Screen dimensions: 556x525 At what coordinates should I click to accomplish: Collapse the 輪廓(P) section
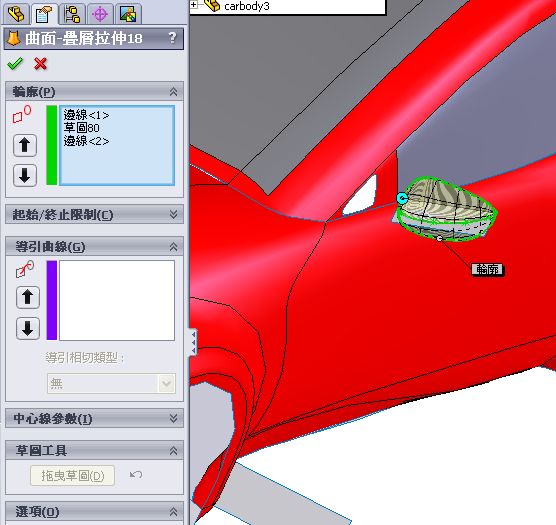pos(173,92)
